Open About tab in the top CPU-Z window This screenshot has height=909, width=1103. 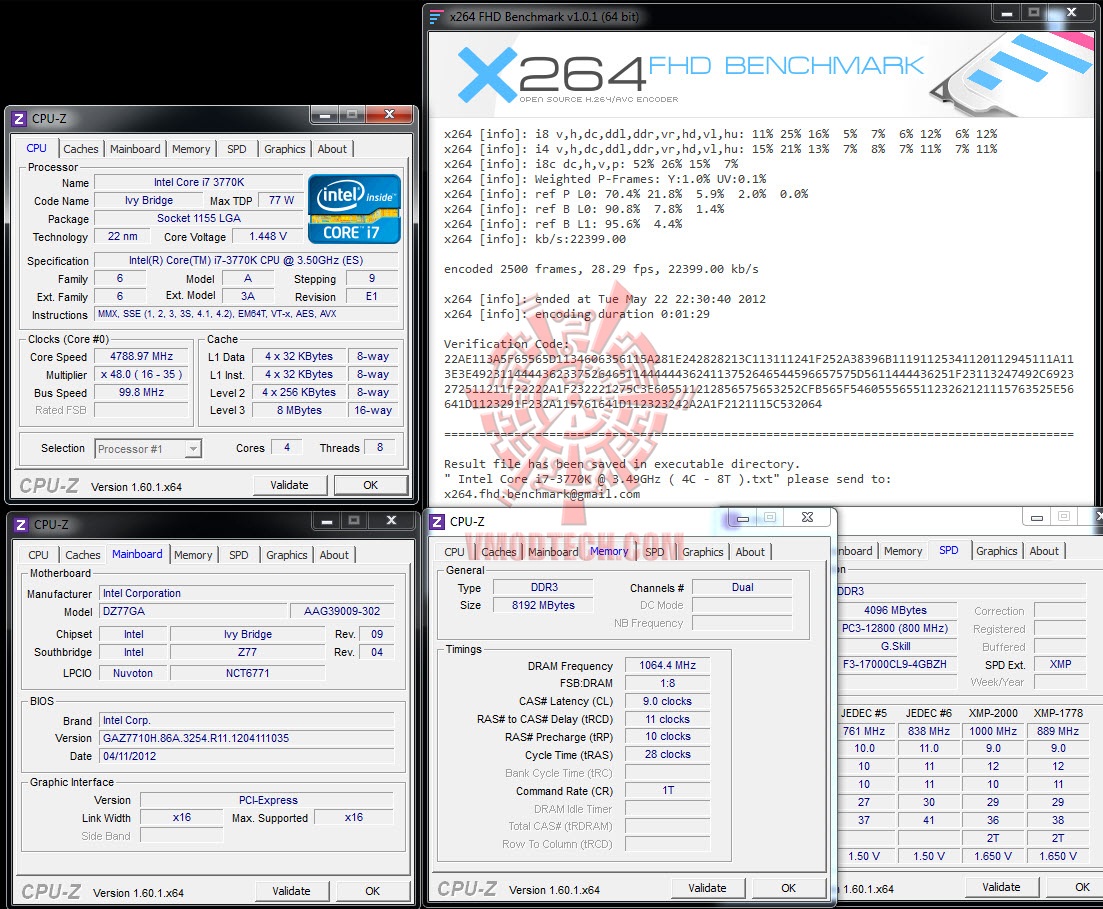[332, 149]
